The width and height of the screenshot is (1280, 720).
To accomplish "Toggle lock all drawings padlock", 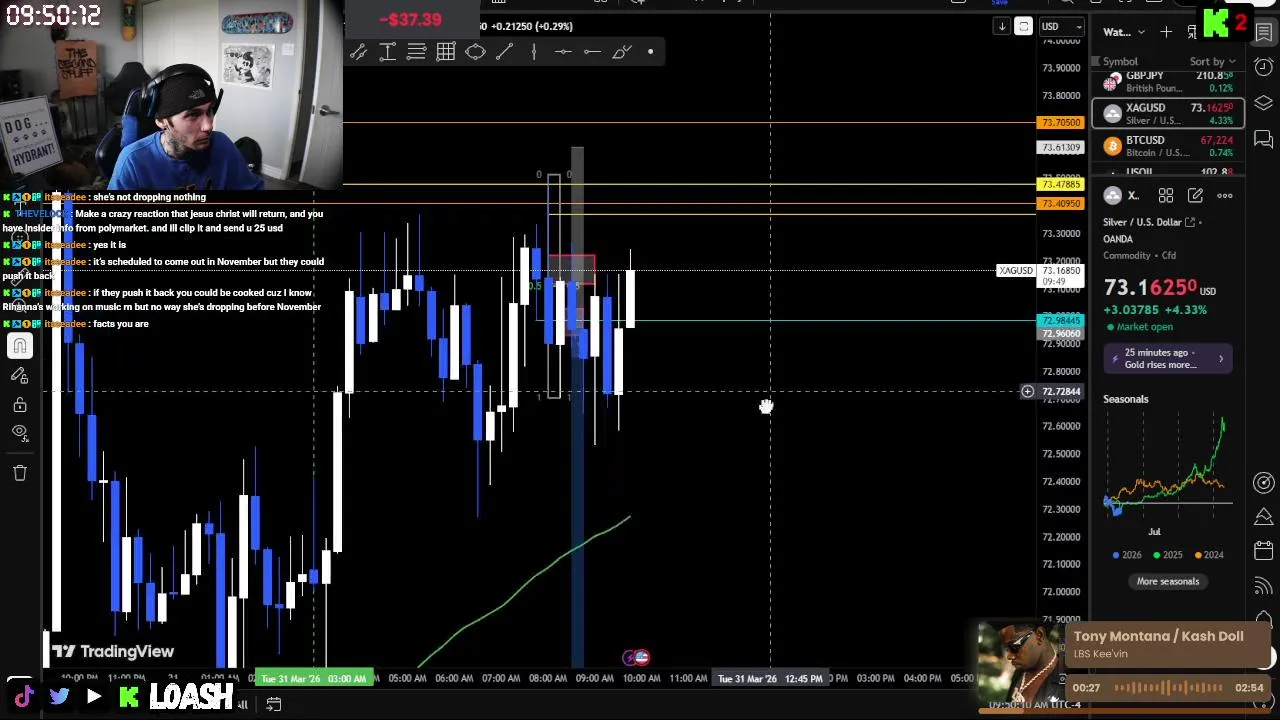I will [20, 404].
